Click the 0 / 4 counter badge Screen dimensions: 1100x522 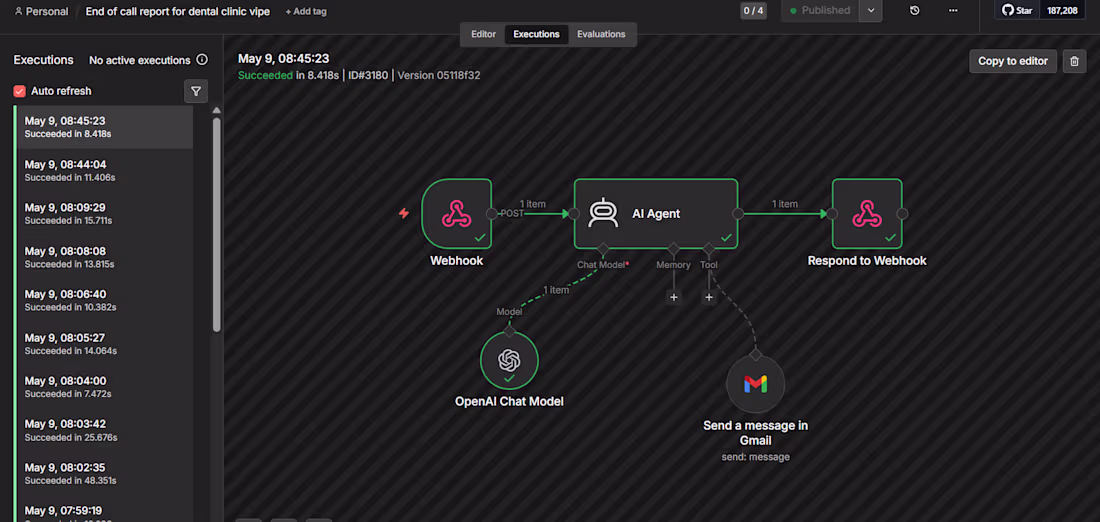tap(753, 11)
